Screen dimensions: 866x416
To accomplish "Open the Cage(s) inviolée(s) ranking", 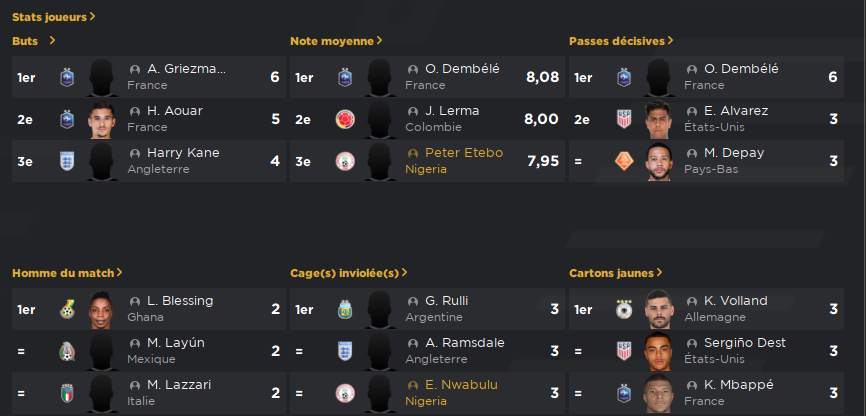I will (349, 273).
